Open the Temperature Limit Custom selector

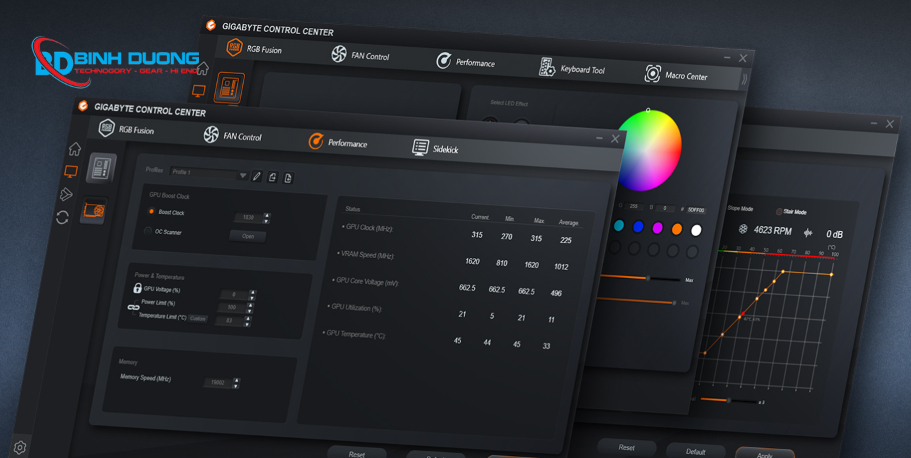pyautogui.click(x=198, y=319)
